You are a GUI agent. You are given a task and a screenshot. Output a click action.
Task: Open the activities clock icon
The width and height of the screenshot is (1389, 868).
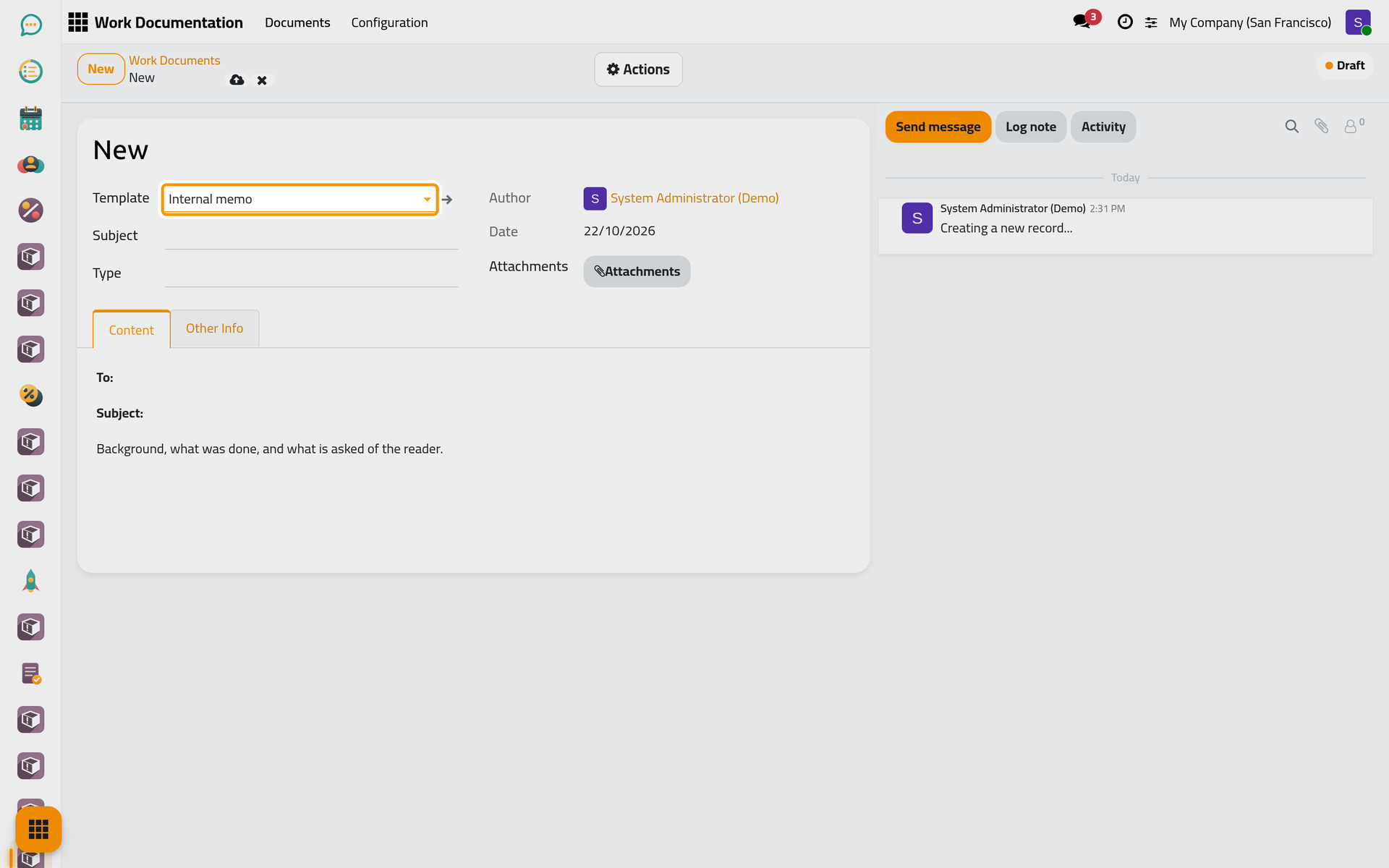pyautogui.click(x=1125, y=22)
